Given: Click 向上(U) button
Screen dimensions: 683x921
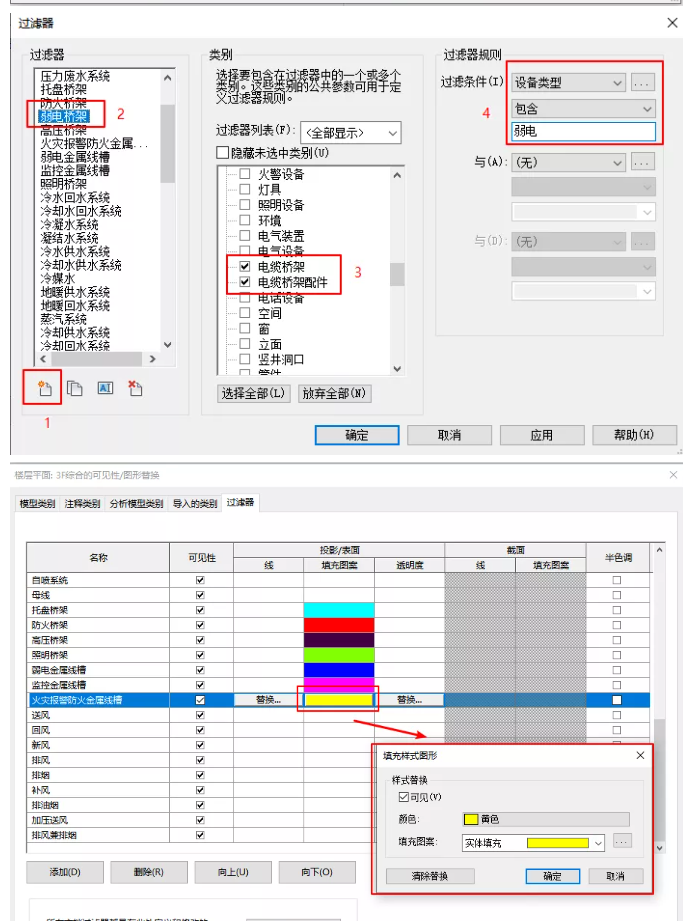Looking at the screenshot, I should click(x=233, y=872).
